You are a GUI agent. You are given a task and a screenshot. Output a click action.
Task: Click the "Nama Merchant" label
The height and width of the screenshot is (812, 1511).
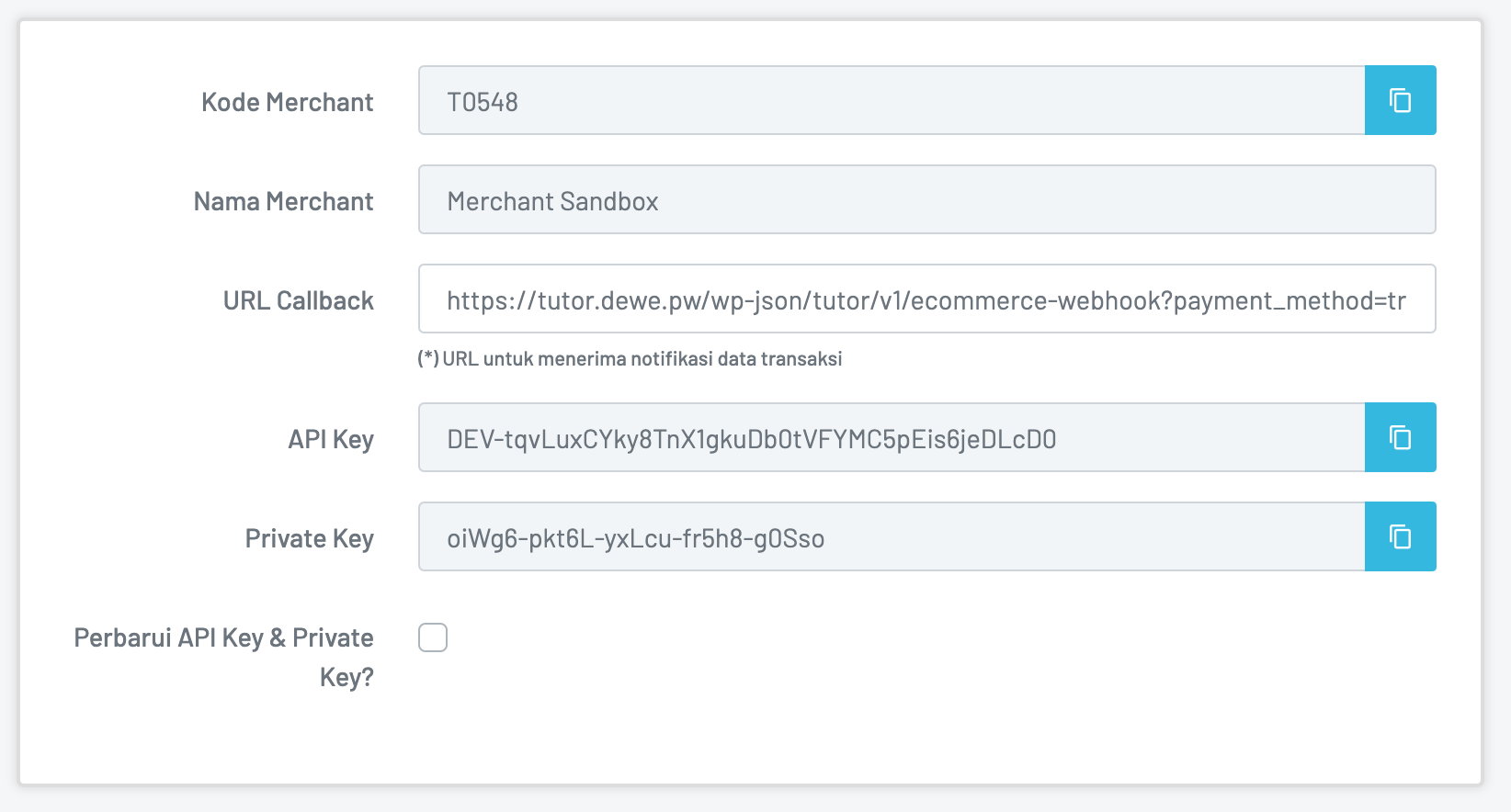(x=283, y=201)
